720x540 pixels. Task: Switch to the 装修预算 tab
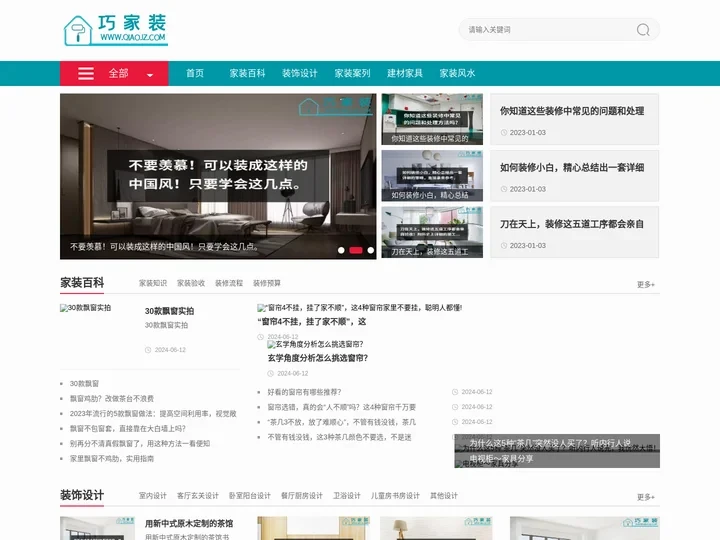(267, 283)
